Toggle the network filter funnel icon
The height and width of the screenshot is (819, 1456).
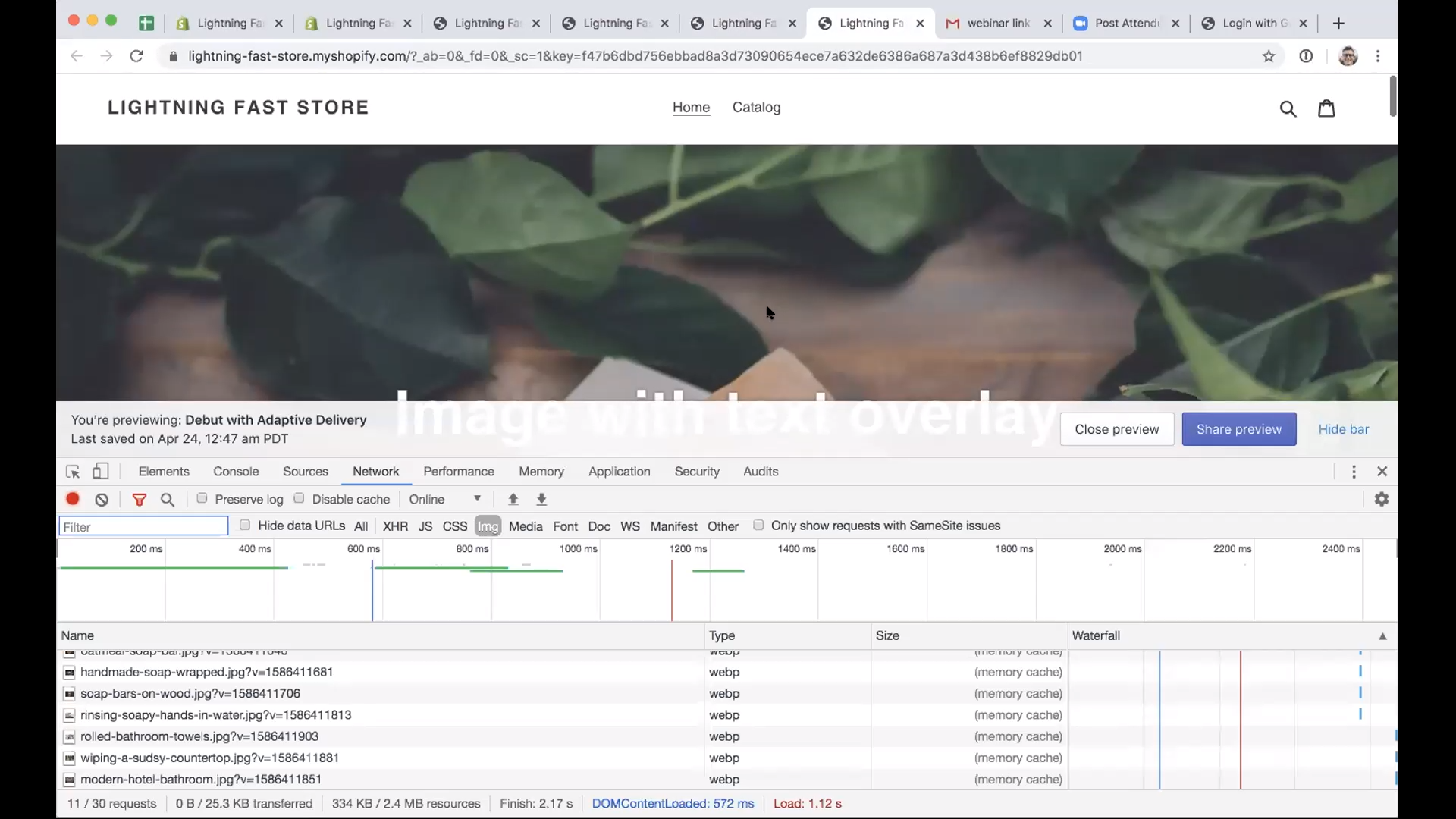point(140,500)
